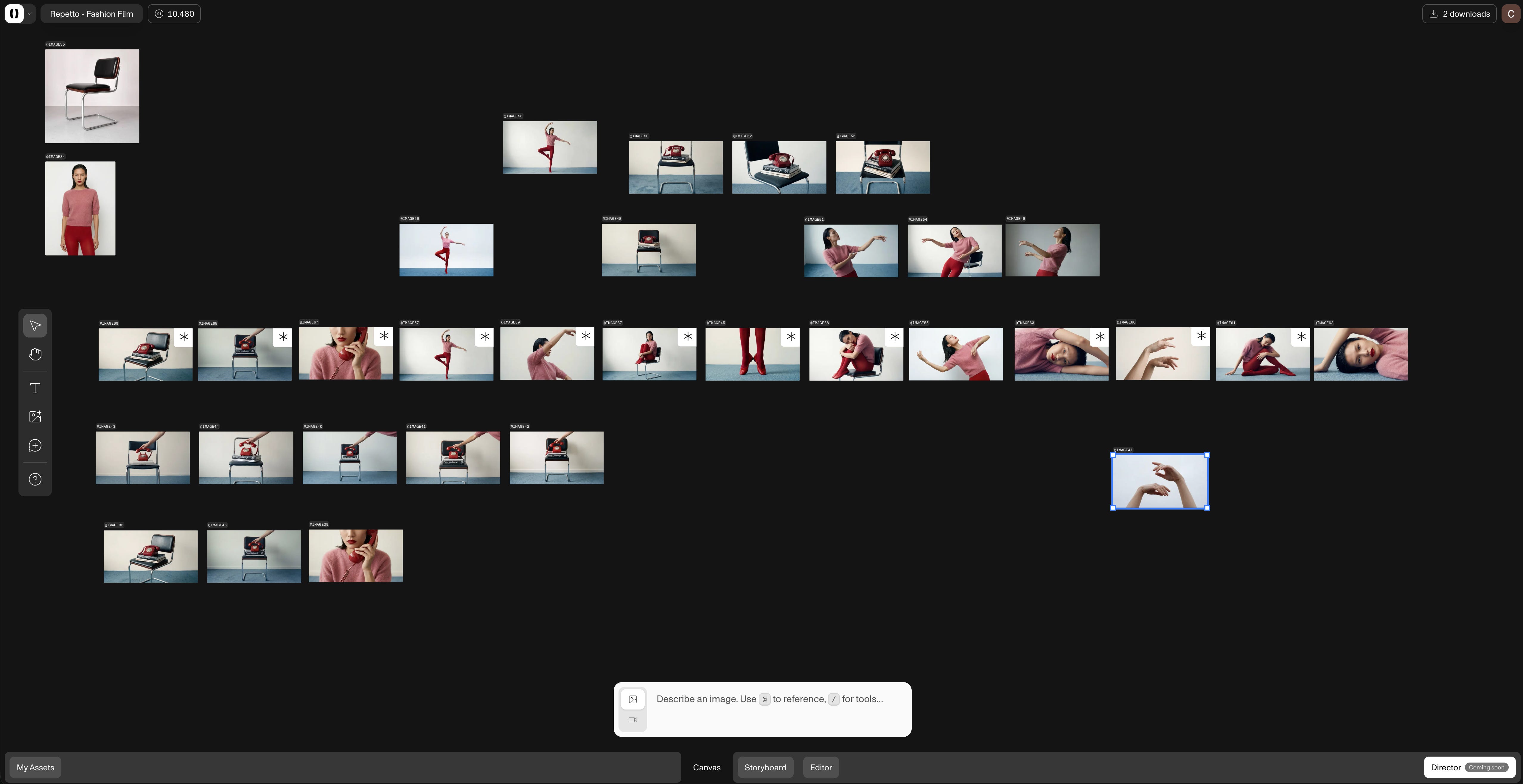Select the pointer selection tool

pos(35,326)
